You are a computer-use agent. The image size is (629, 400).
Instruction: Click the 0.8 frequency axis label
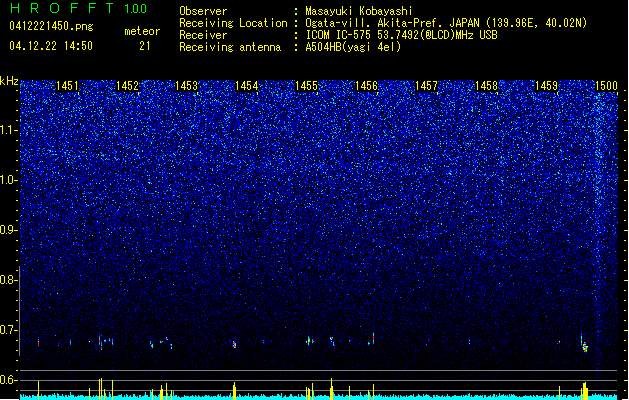8,280
